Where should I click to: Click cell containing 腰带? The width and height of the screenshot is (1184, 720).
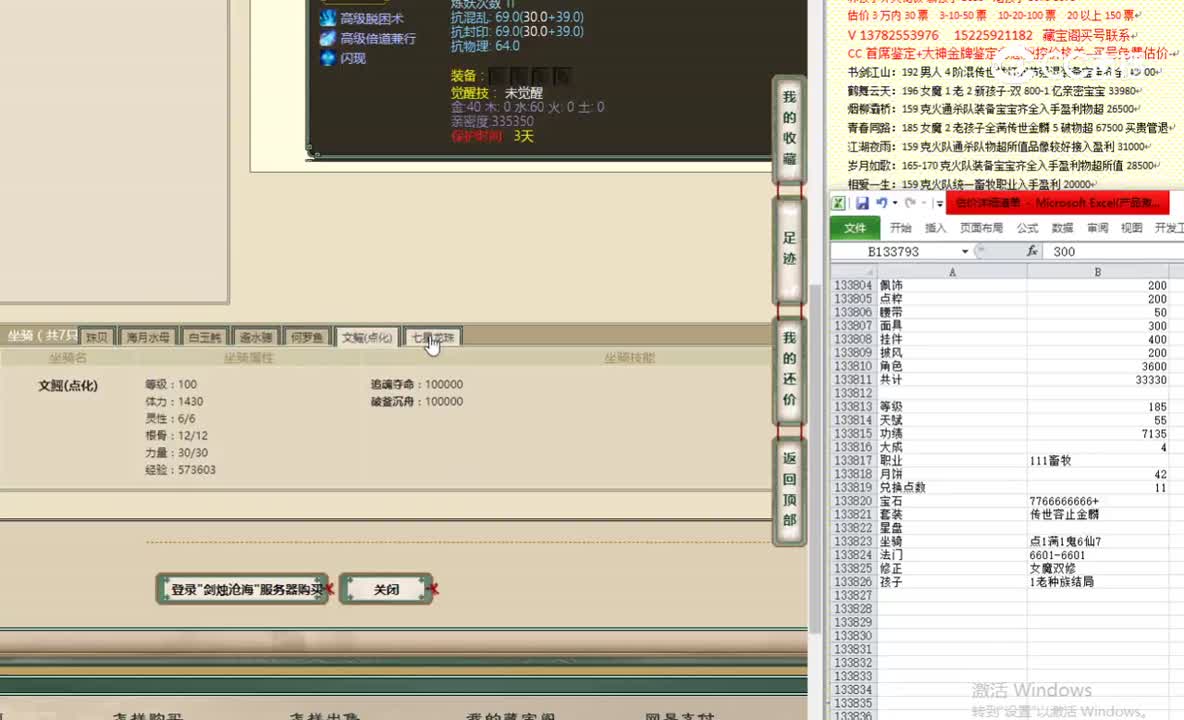tap(951, 312)
